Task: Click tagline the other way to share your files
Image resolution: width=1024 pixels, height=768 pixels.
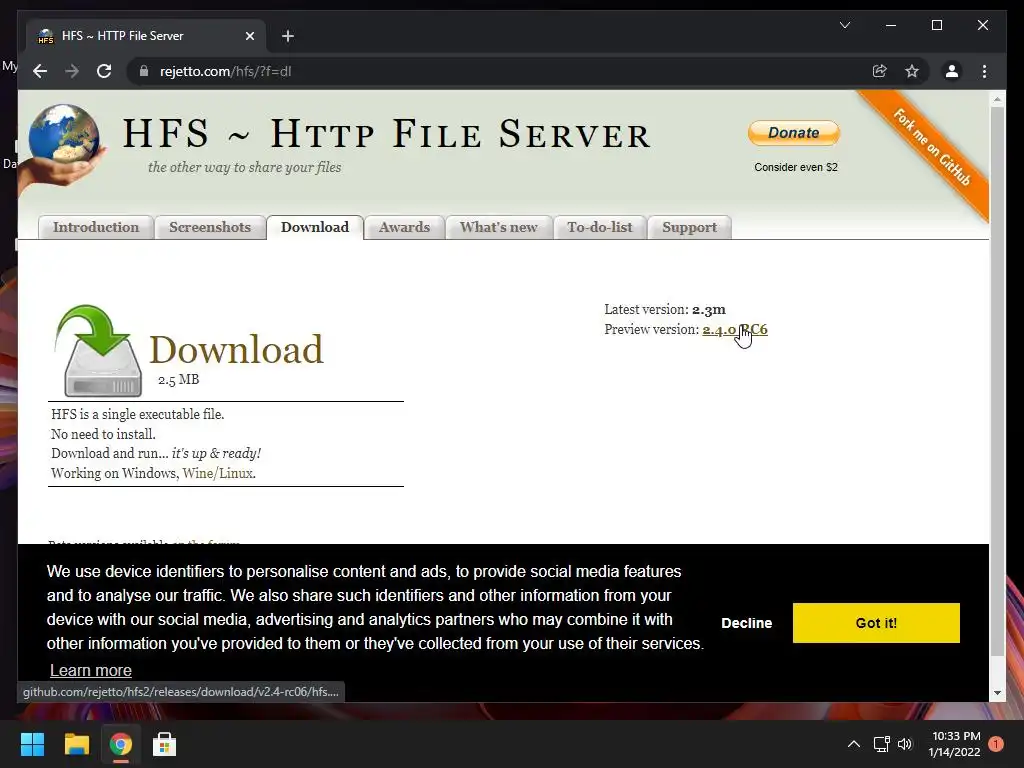Action: click(x=244, y=167)
